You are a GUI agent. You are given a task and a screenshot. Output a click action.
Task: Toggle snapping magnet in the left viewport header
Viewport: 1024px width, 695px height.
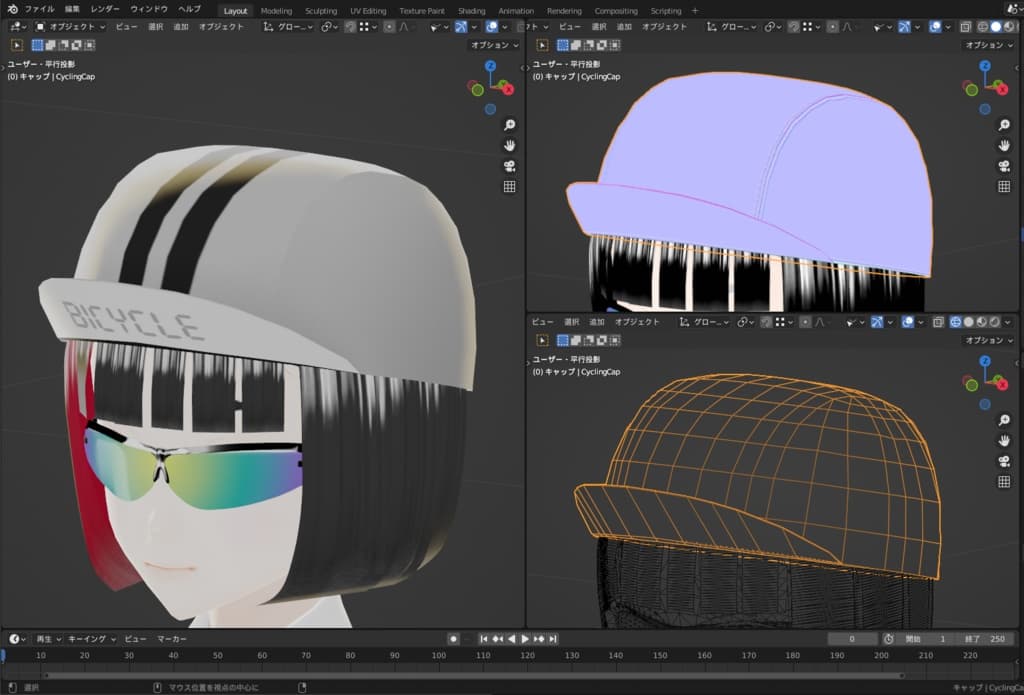pos(352,27)
